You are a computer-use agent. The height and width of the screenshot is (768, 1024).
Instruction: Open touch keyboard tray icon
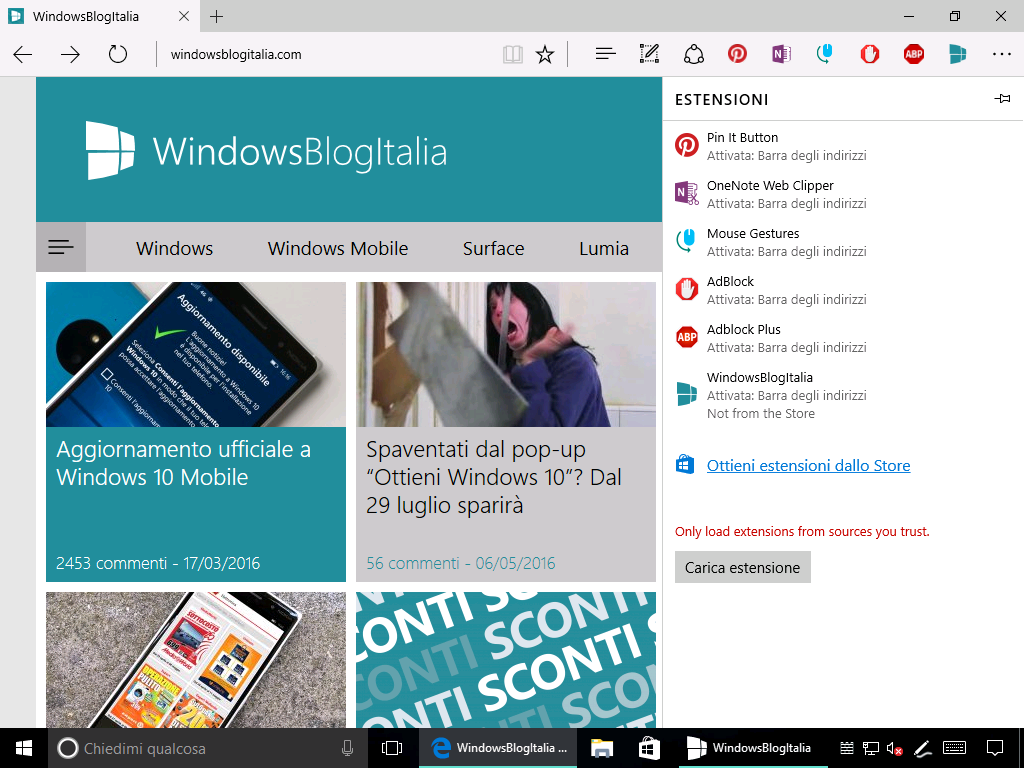coord(955,748)
